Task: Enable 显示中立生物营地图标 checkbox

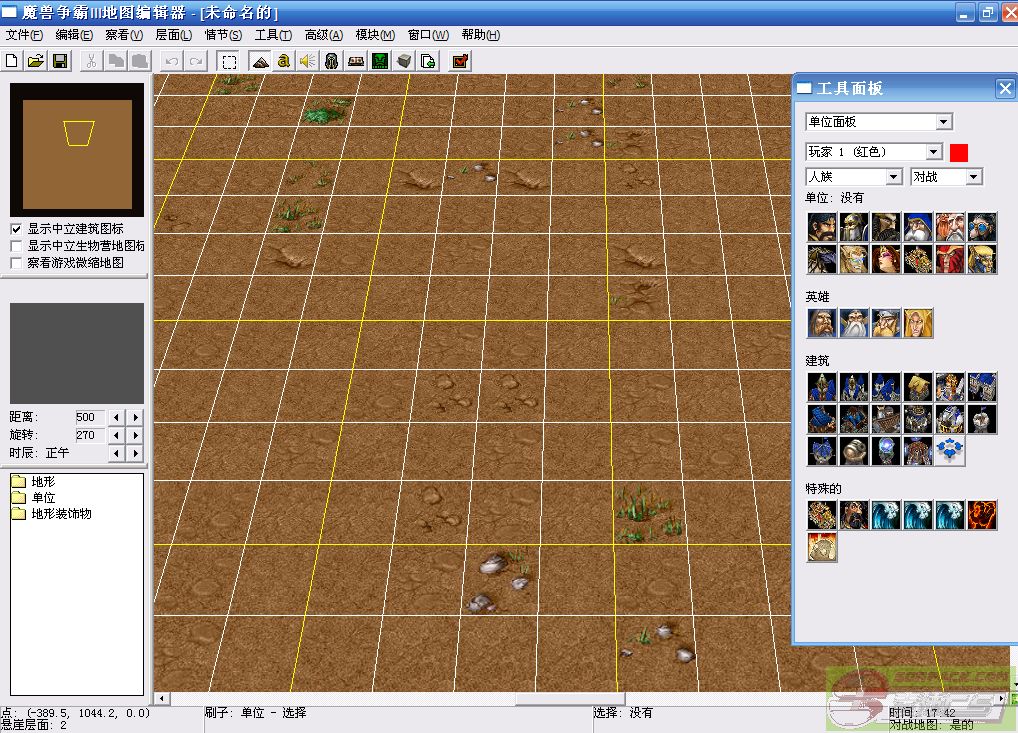Action: click(16, 246)
